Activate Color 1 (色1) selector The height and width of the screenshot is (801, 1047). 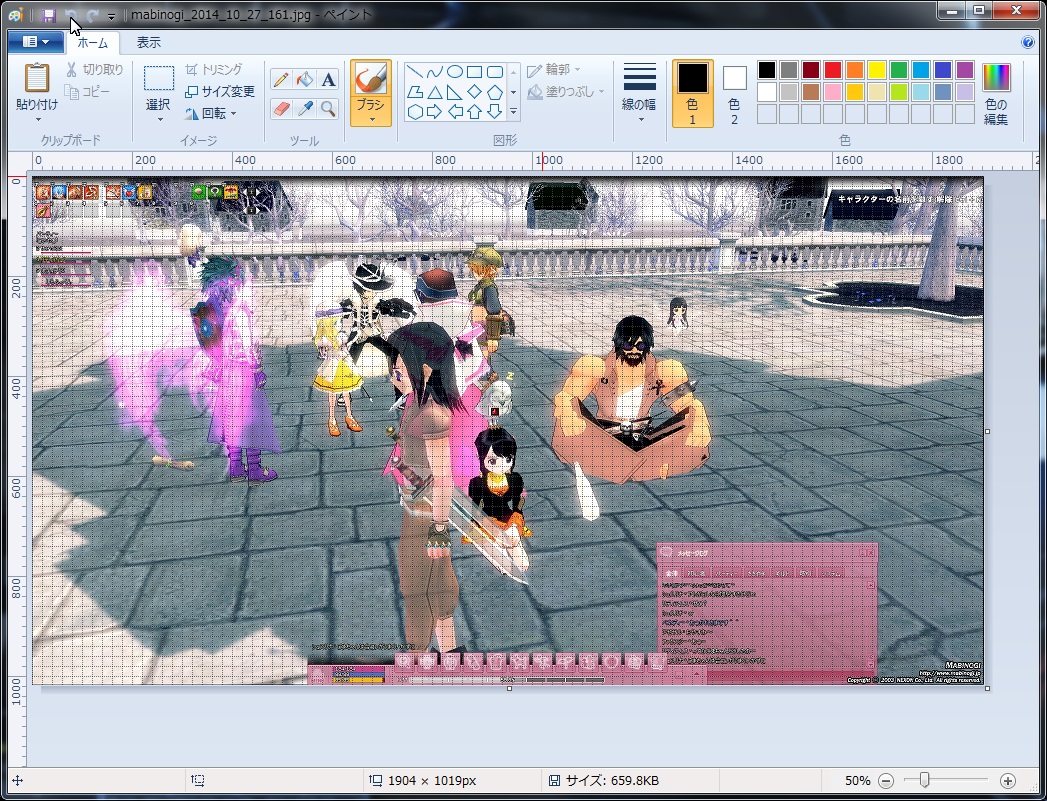[692, 93]
